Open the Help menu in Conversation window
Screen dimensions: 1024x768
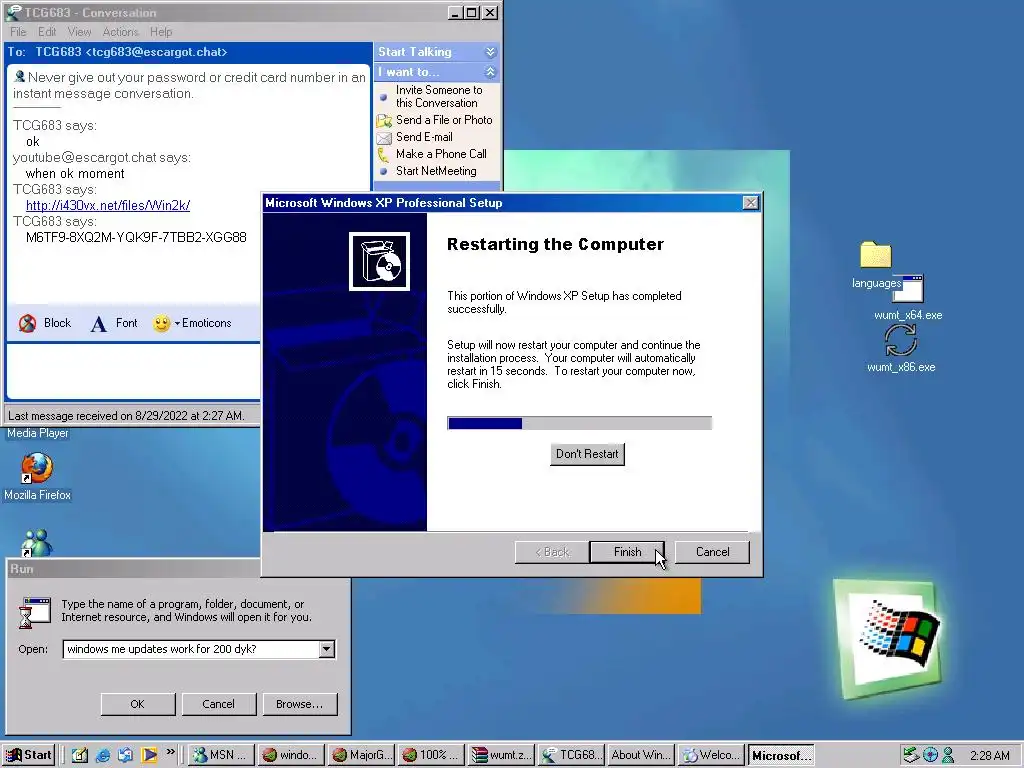(161, 32)
